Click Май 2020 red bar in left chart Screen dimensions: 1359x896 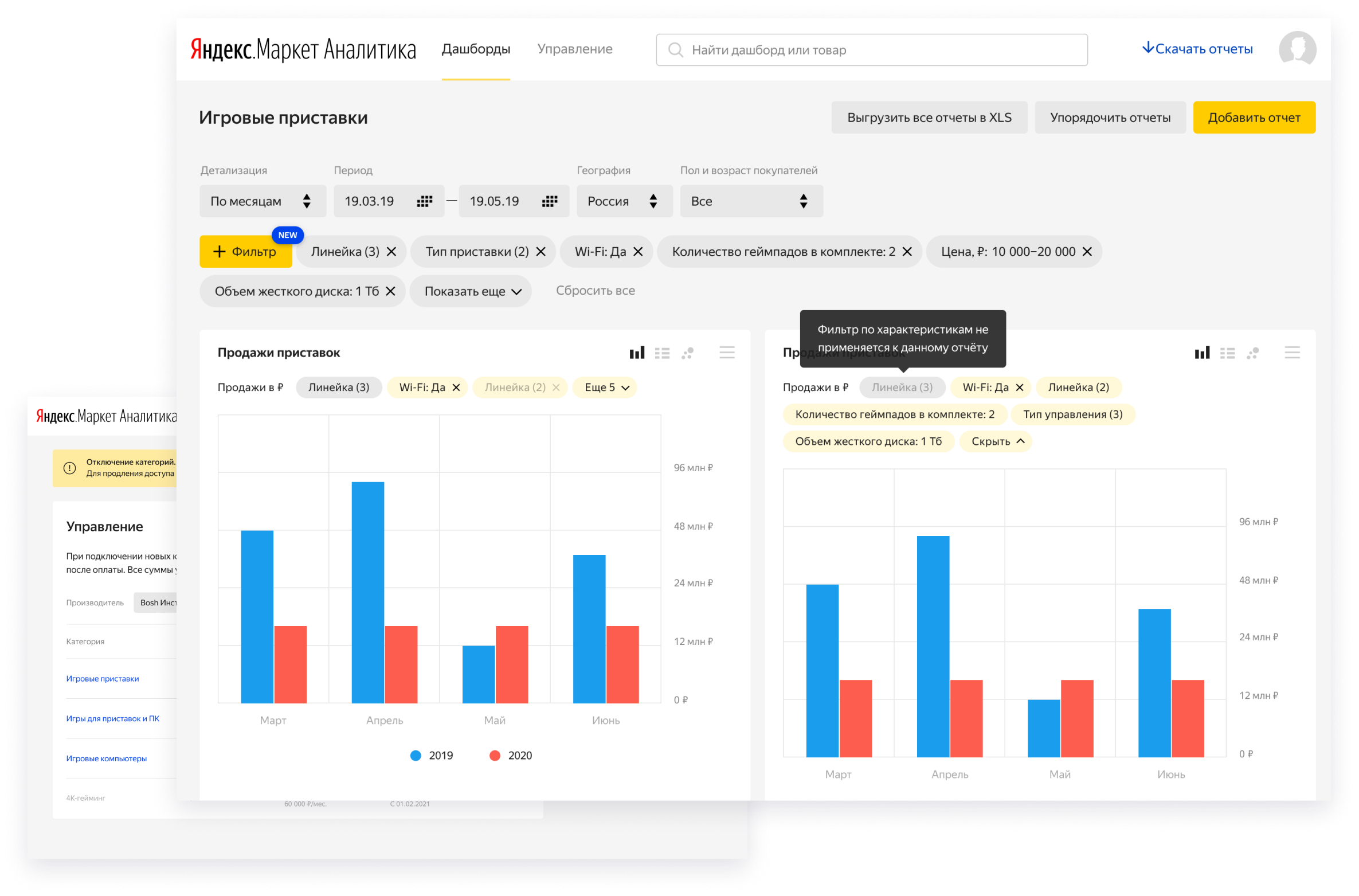point(512,664)
